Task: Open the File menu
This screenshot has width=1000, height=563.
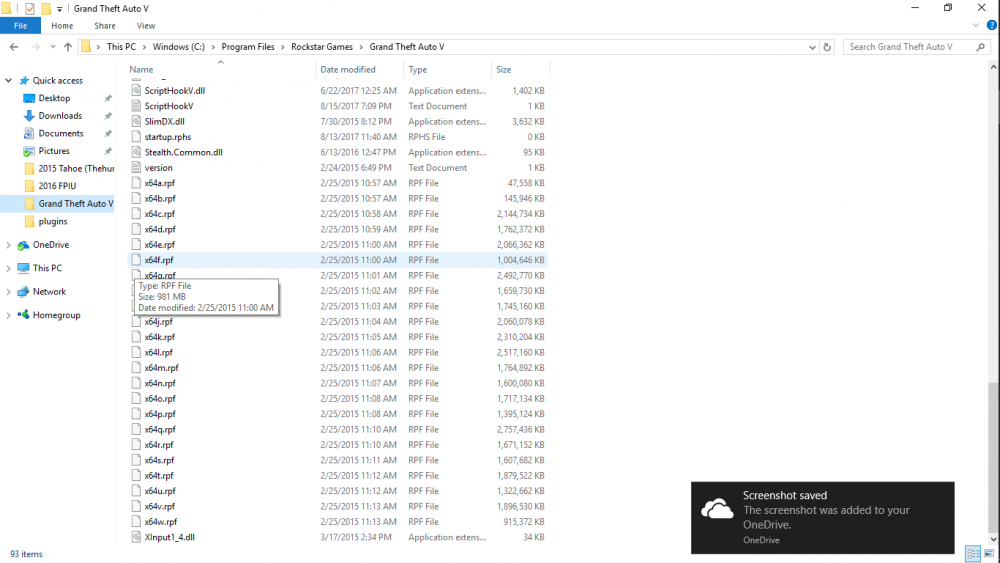Action: pos(20,26)
